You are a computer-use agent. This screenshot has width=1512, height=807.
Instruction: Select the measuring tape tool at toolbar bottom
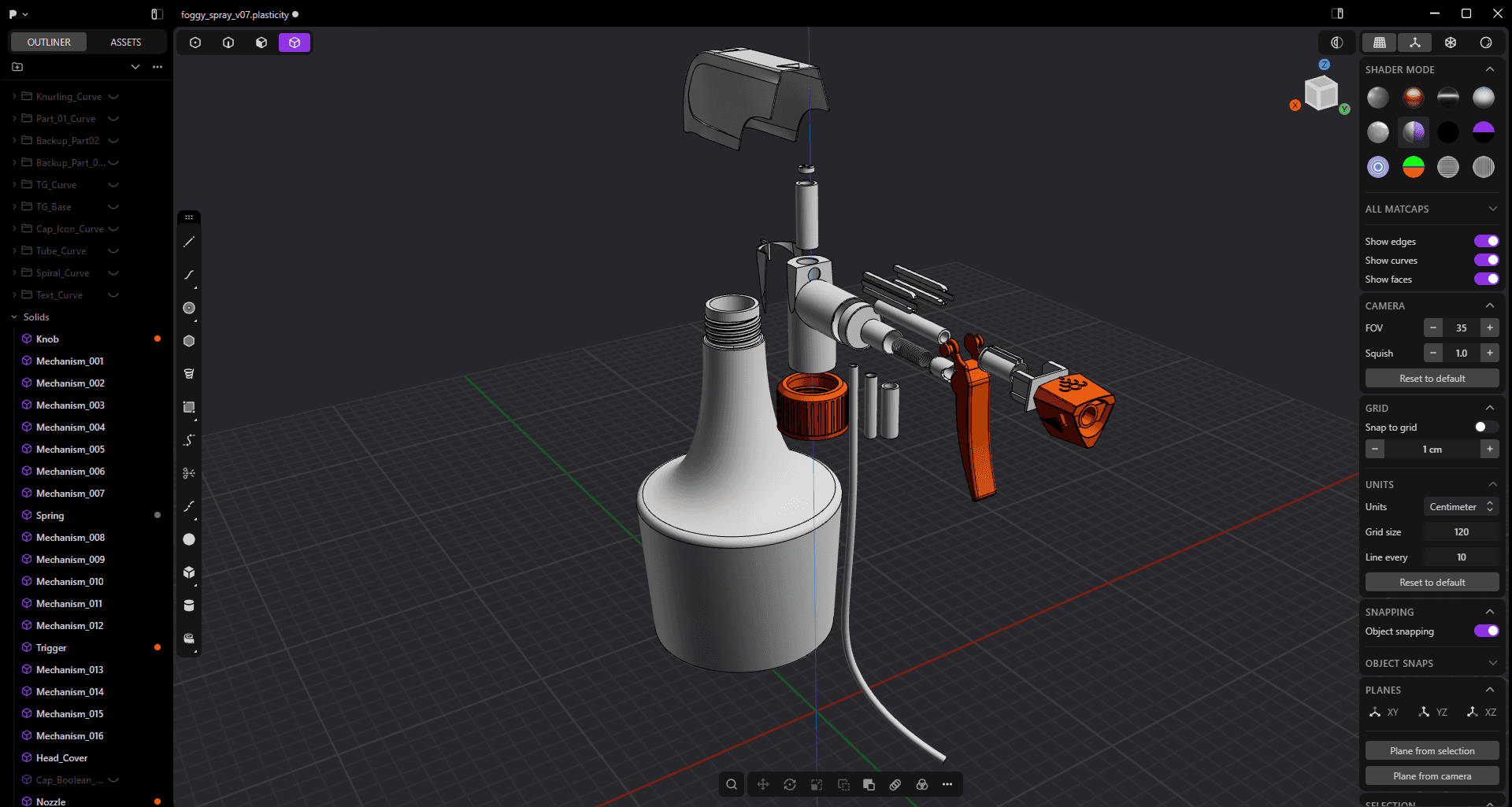pyautogui.click(x=189, y=639)
